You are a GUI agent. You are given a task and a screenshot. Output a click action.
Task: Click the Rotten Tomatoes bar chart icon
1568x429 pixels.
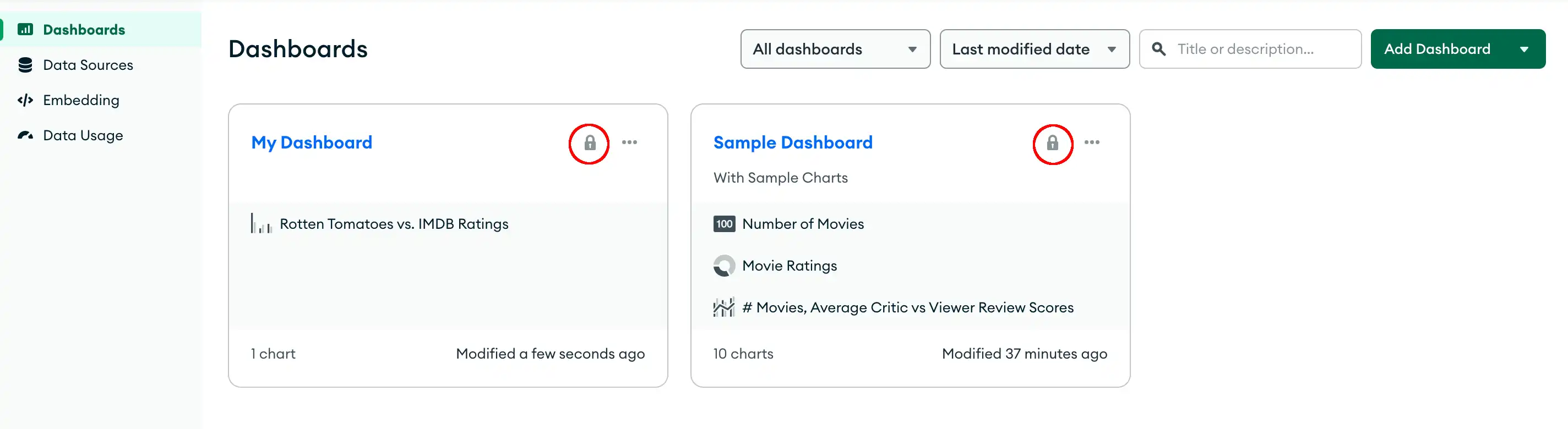tap(261, 224)
